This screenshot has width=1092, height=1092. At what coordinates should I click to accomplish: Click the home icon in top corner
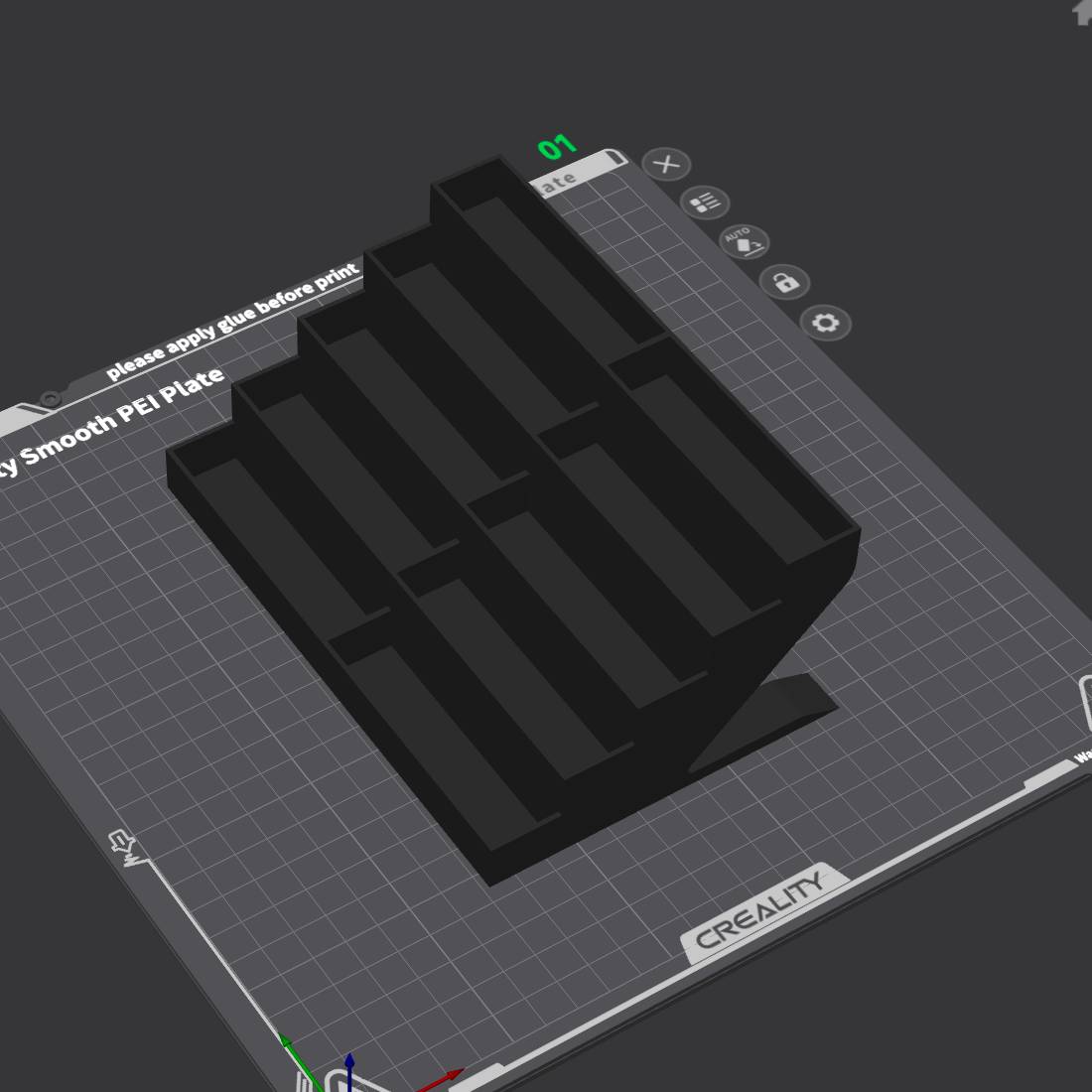pos(1083,12)
